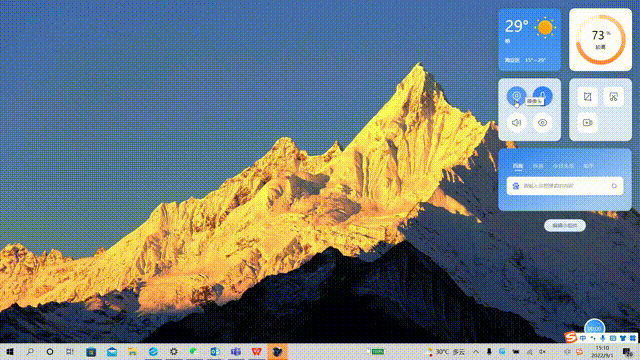Image resolution: width=640 pixels, height=360 pixels.
Task: Click the widget search input field
Action: (x=565, y=186)
